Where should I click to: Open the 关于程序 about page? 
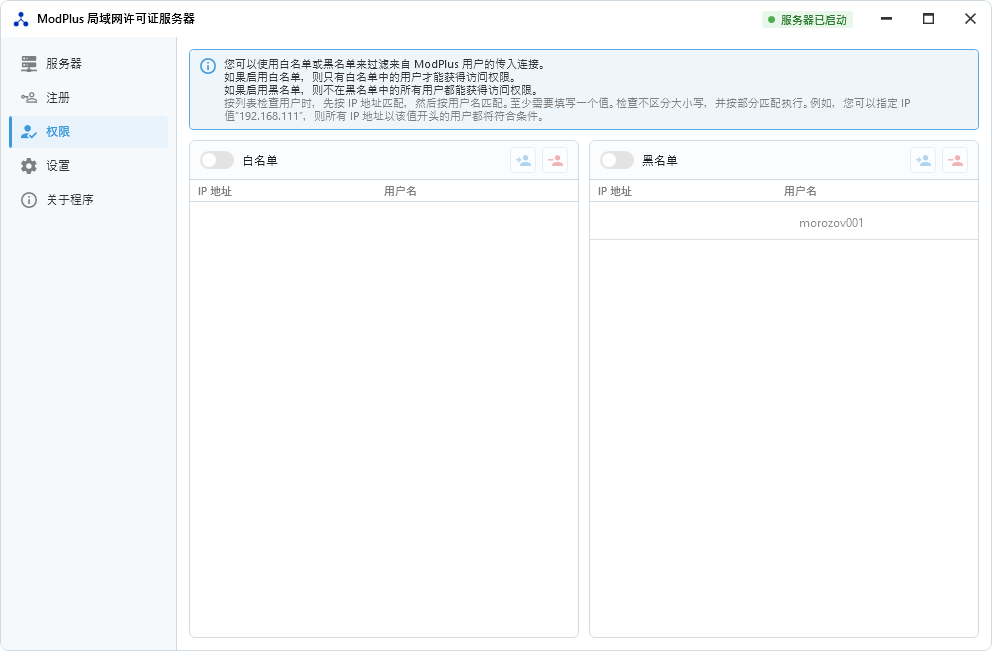[89, 200]
